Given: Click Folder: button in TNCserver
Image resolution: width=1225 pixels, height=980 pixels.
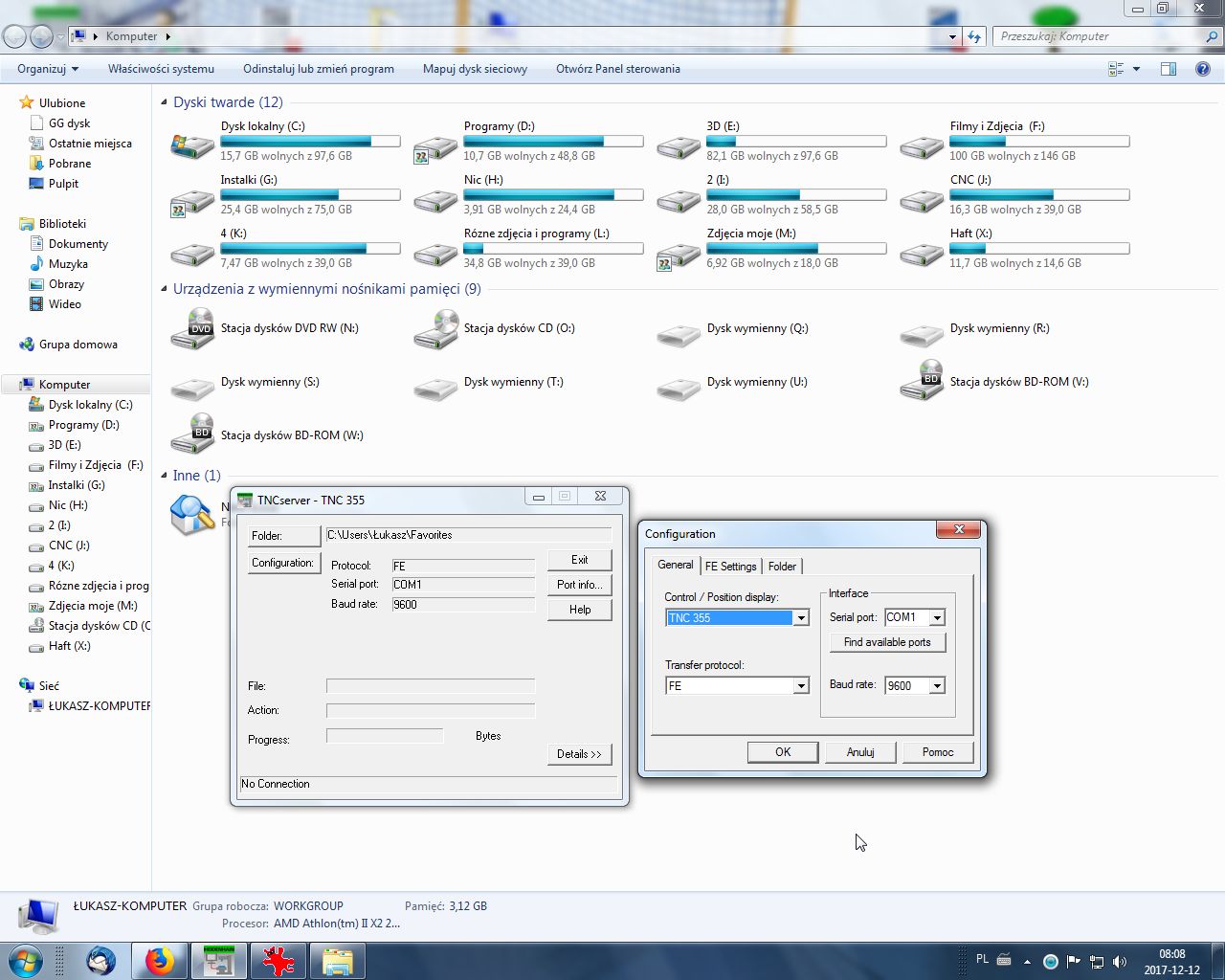Looking at the screenshot, I should (x=284, y=536).
